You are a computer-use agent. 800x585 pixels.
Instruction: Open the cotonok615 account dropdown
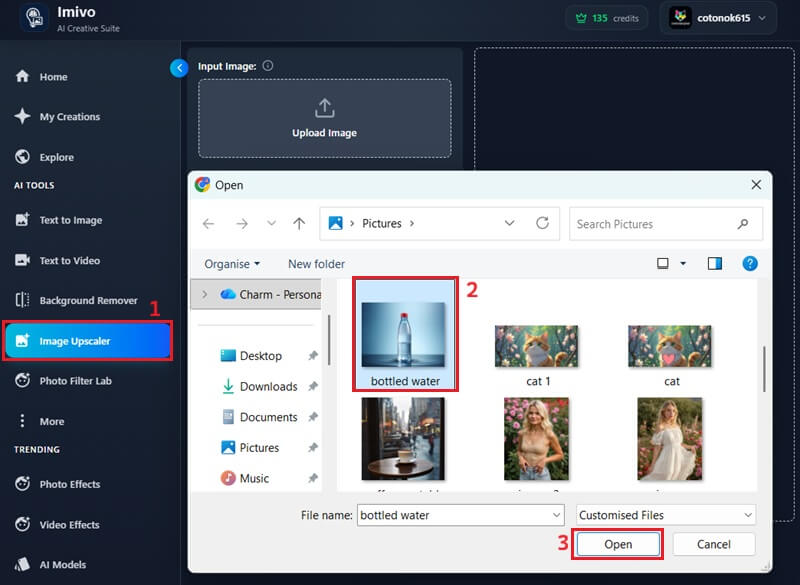point(718,18)
